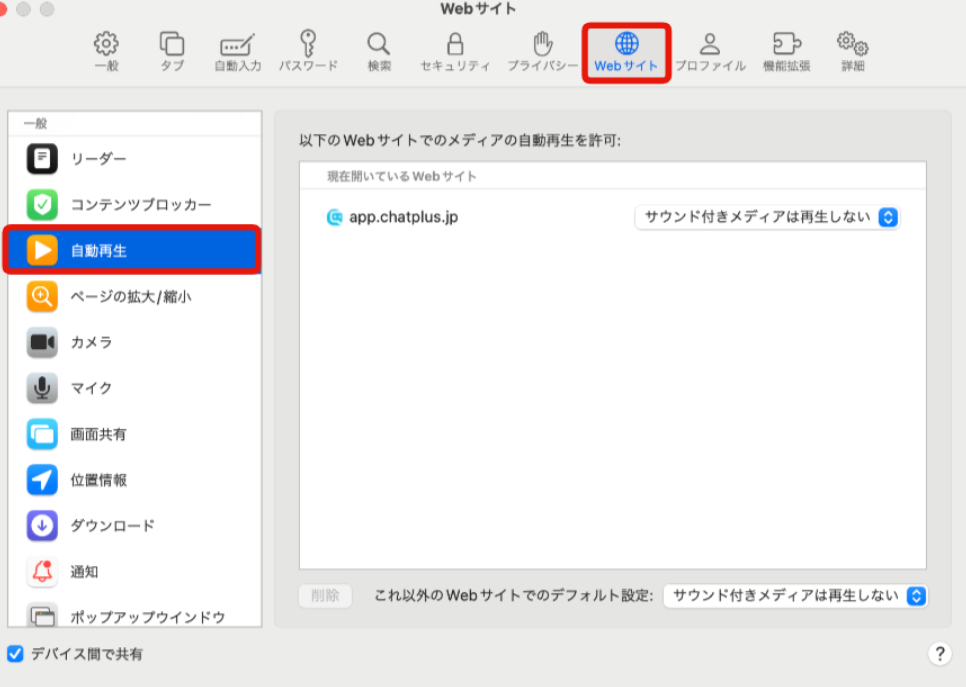Open app.chatplus.jp autoplay setting dropdown
Screen dimensions: 966x687
coord(767,217)
